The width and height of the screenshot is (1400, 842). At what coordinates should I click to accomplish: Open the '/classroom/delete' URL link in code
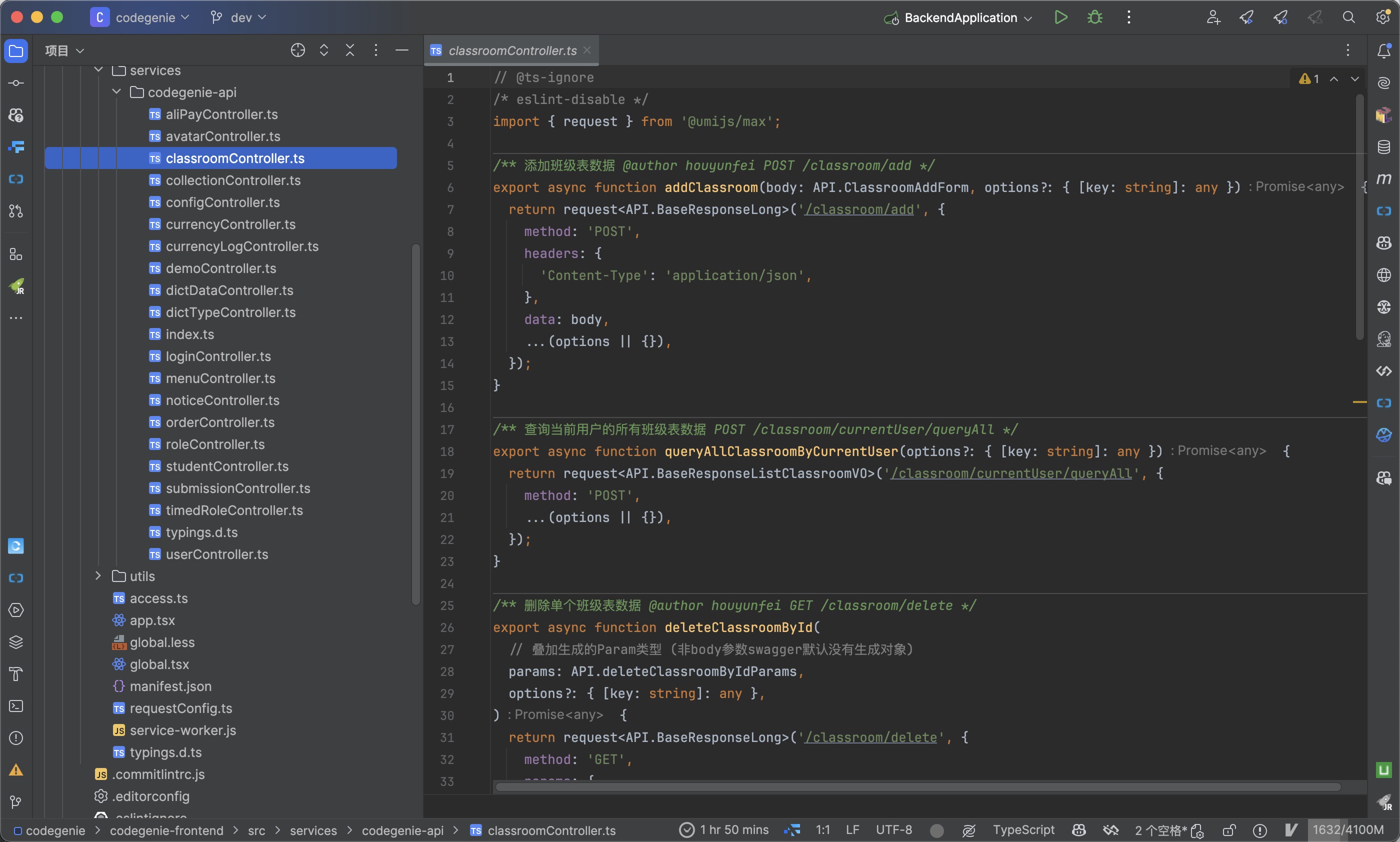pyautogui.click(x=871, y=737)
